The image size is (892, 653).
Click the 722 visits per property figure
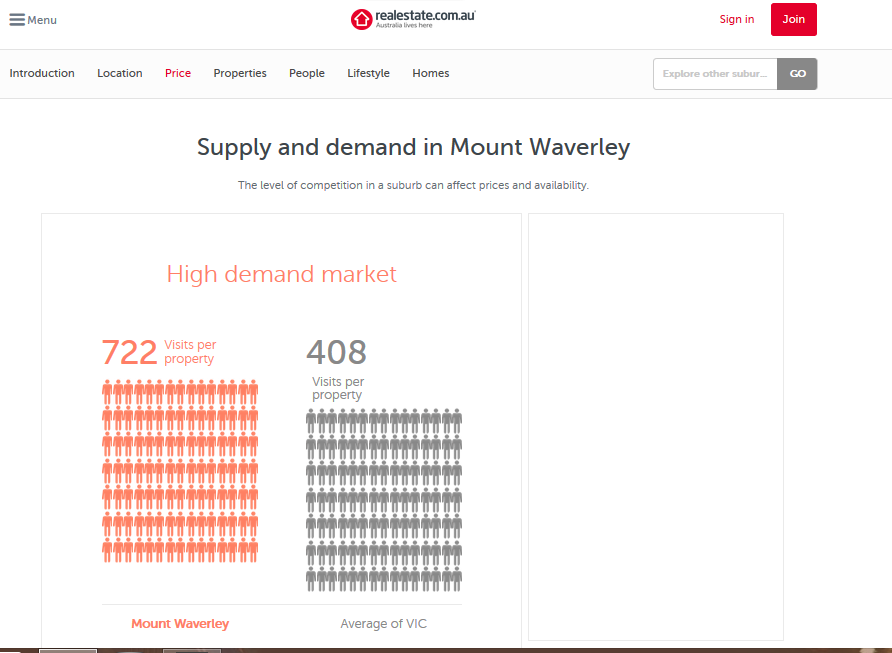coord(129,352)
